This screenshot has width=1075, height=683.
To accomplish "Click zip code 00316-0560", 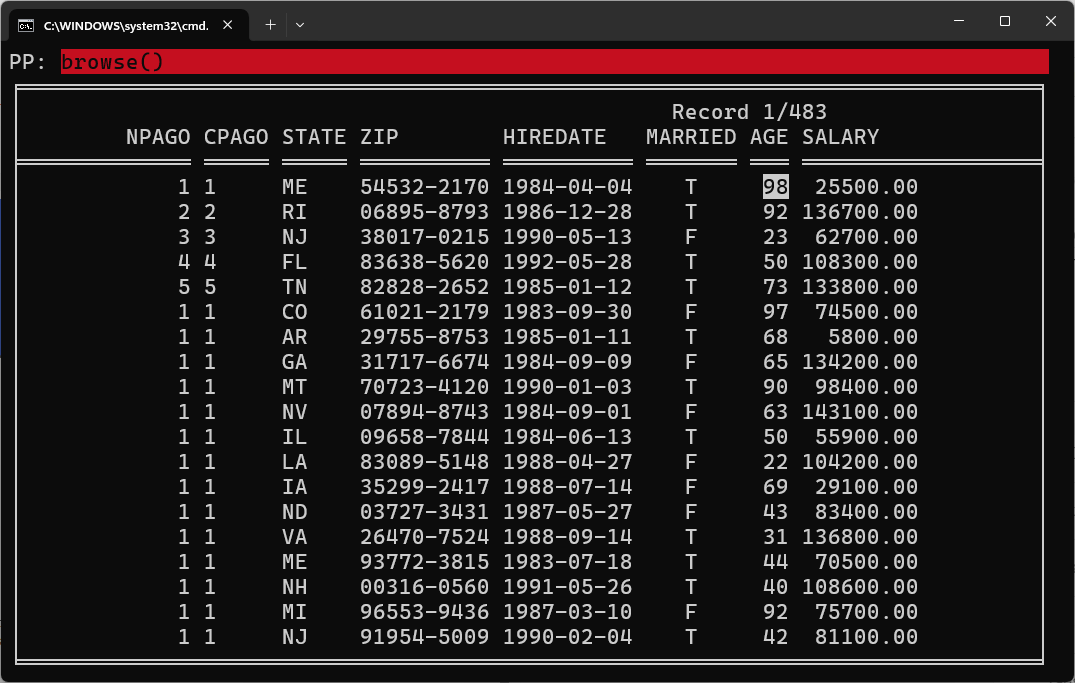I will coord(424,587).
